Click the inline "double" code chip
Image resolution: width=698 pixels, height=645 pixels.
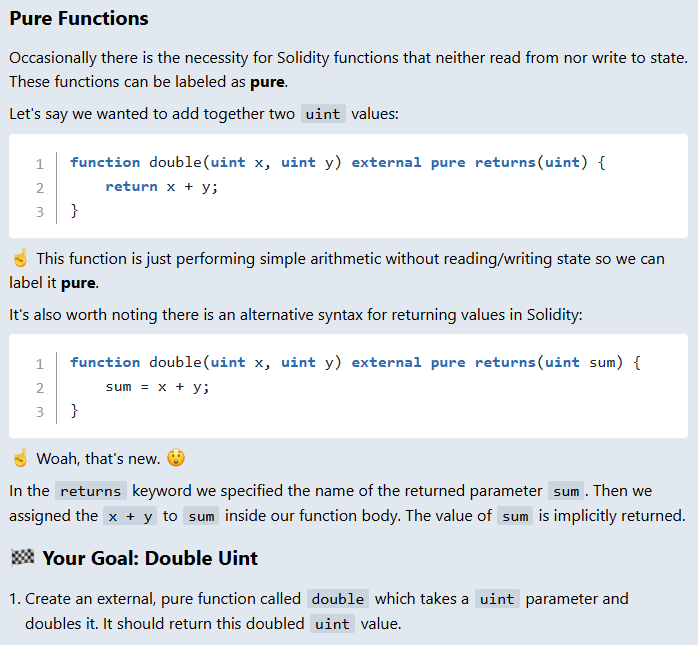coord(338,599)
